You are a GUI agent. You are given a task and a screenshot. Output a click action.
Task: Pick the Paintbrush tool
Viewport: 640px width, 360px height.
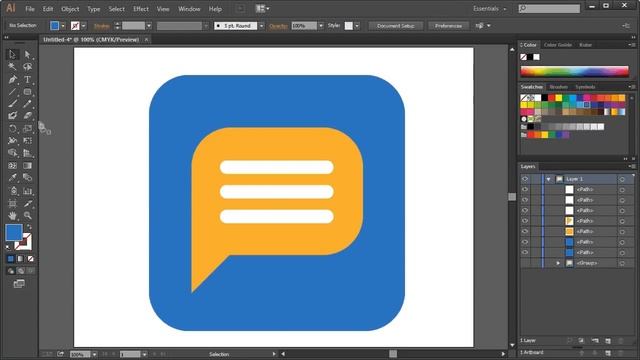coord(12,104)
